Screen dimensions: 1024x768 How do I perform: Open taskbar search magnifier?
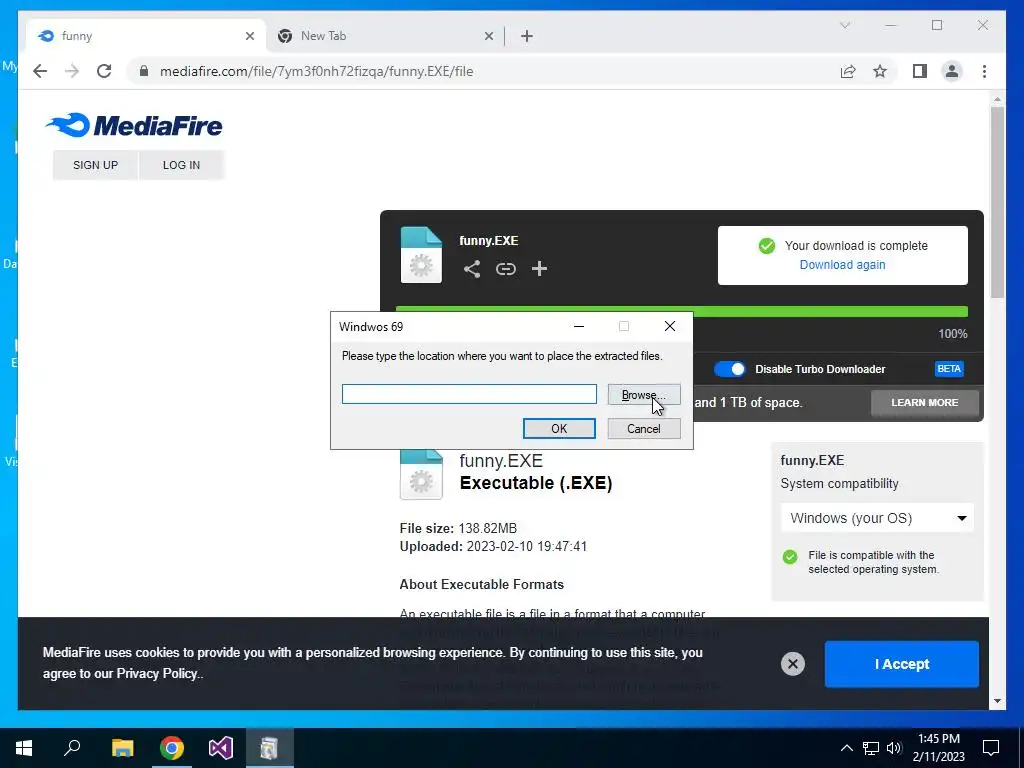pos(72,748)
